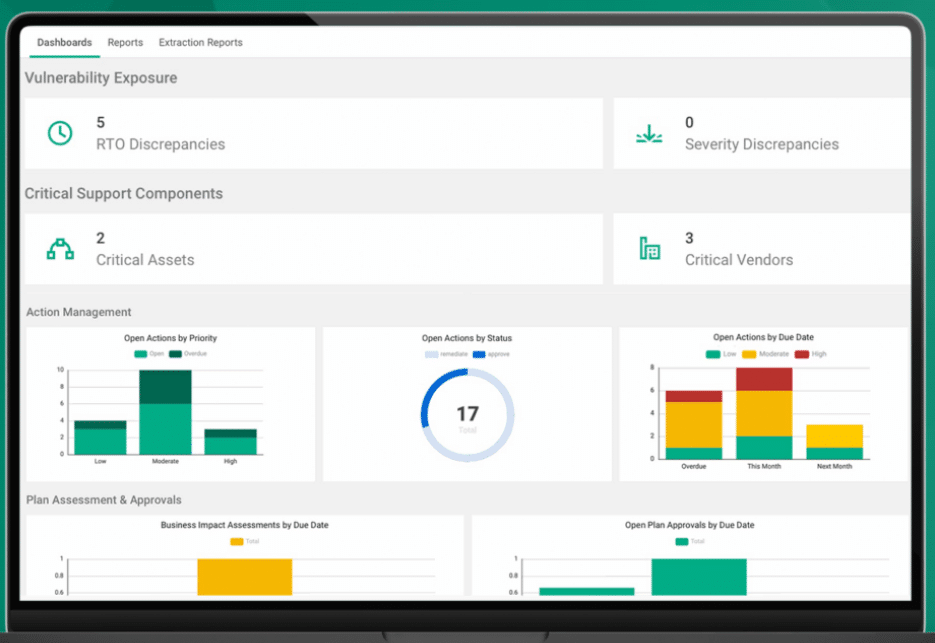Toggle the remediate legend in status chart
Viewport: 935px width, 643px height.
[x=448, y=353]
